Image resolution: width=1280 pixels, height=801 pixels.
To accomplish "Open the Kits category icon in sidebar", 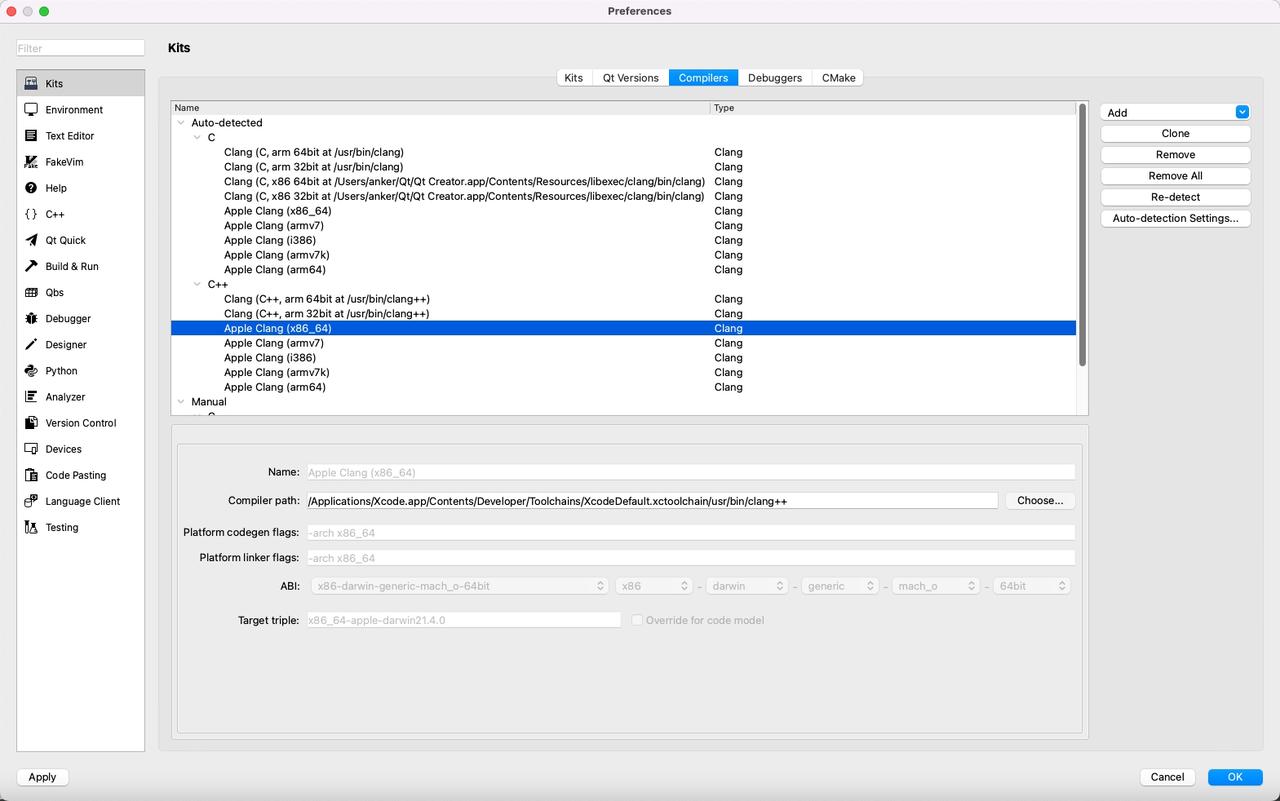I will 31,84.
